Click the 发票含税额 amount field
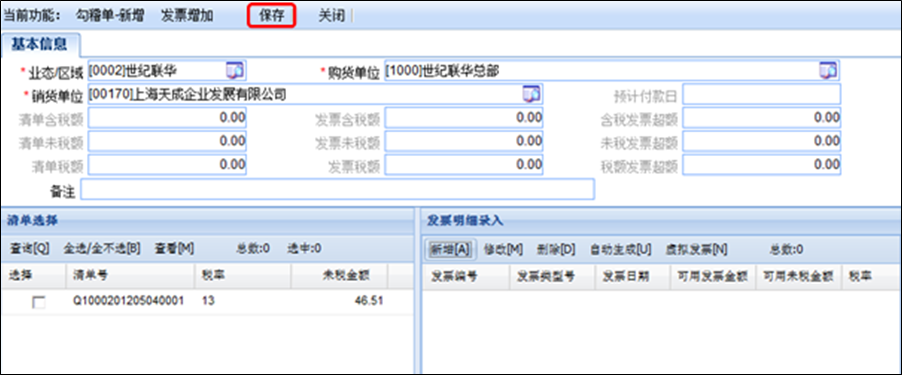Screen dimensions: 902x375 [x=464, y=118]
